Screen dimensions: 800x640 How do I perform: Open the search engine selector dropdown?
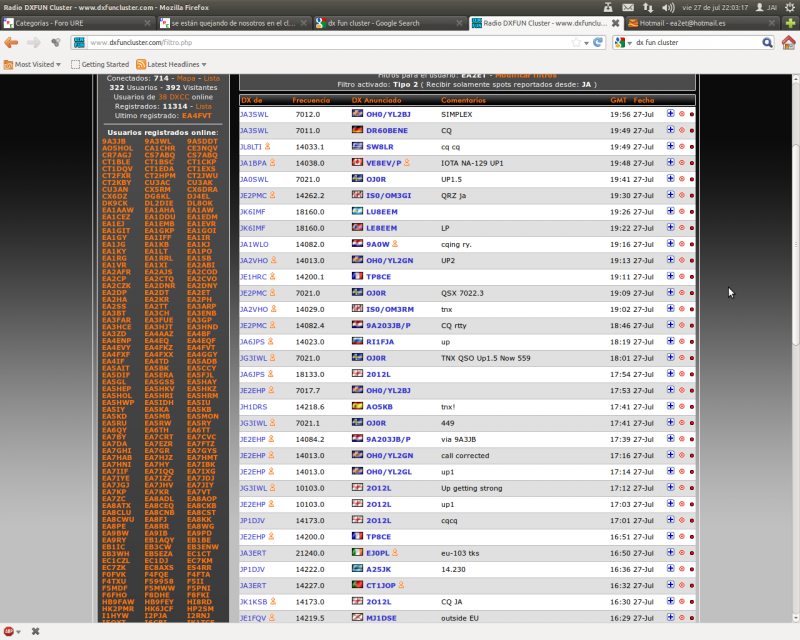pos(623,42)
